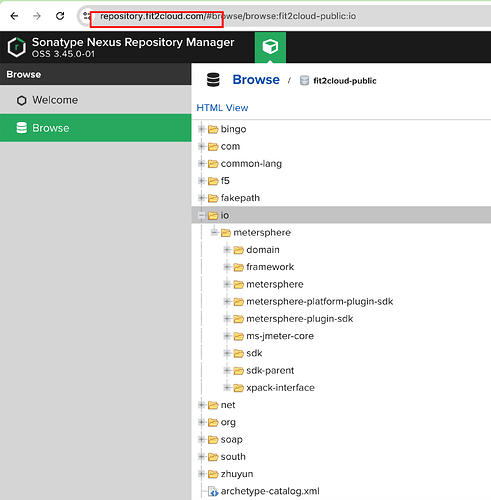Expand the org folder

pyautogui.click(x=201, y=422)
